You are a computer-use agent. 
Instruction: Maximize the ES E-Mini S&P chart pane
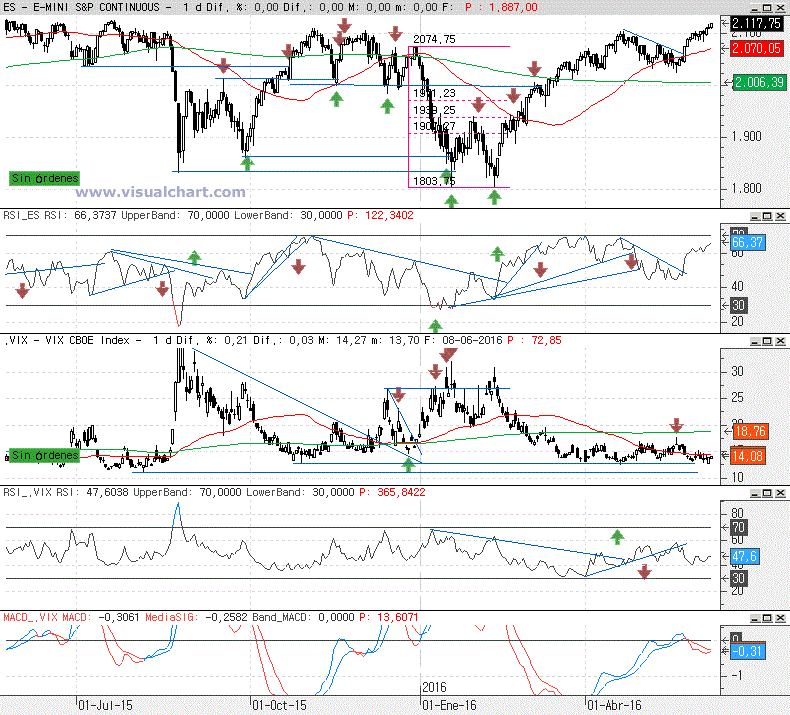pos(767,8)
